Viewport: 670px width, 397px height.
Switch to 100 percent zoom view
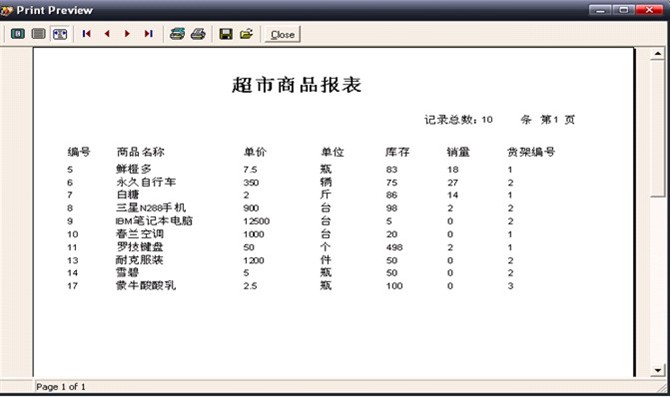tap(39, 34)
